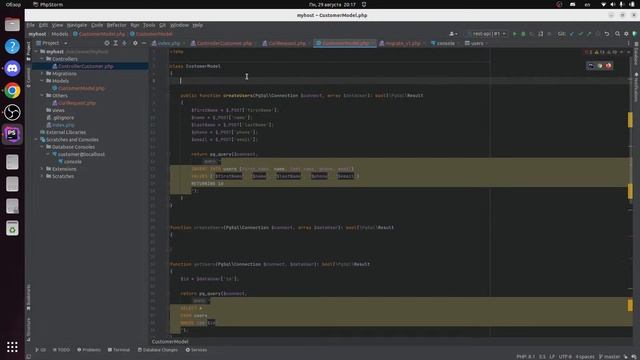Open file in Chrome from the floating browser icons

600,66
